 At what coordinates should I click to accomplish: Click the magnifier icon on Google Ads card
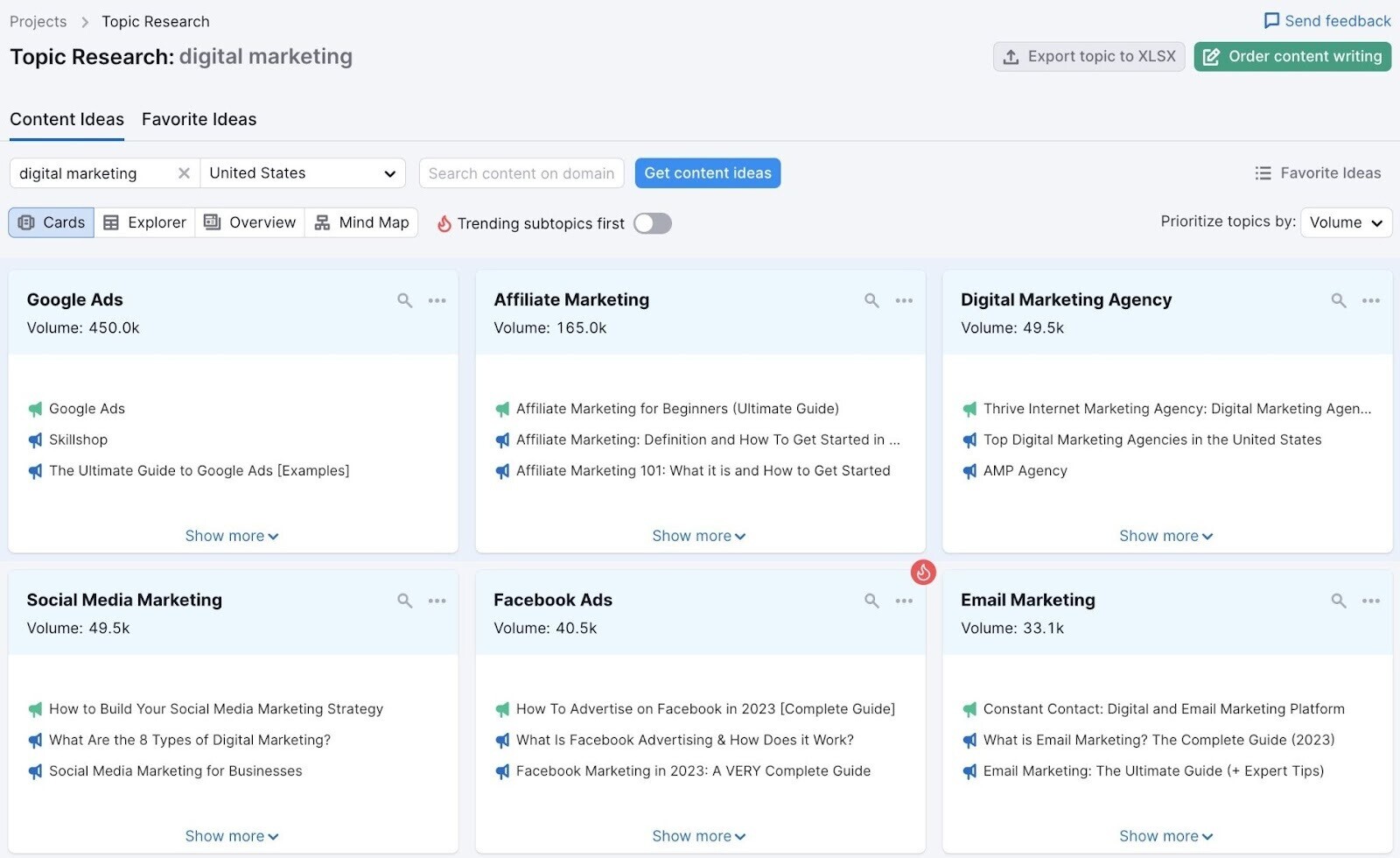click(404, 300)
